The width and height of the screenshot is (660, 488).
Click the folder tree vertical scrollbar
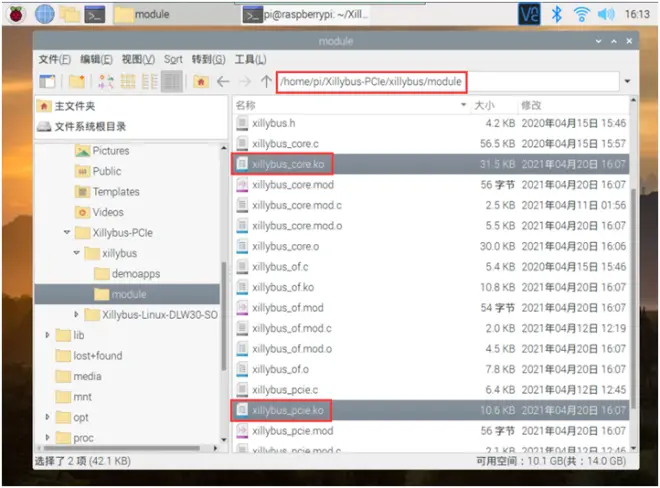point(224,316)
